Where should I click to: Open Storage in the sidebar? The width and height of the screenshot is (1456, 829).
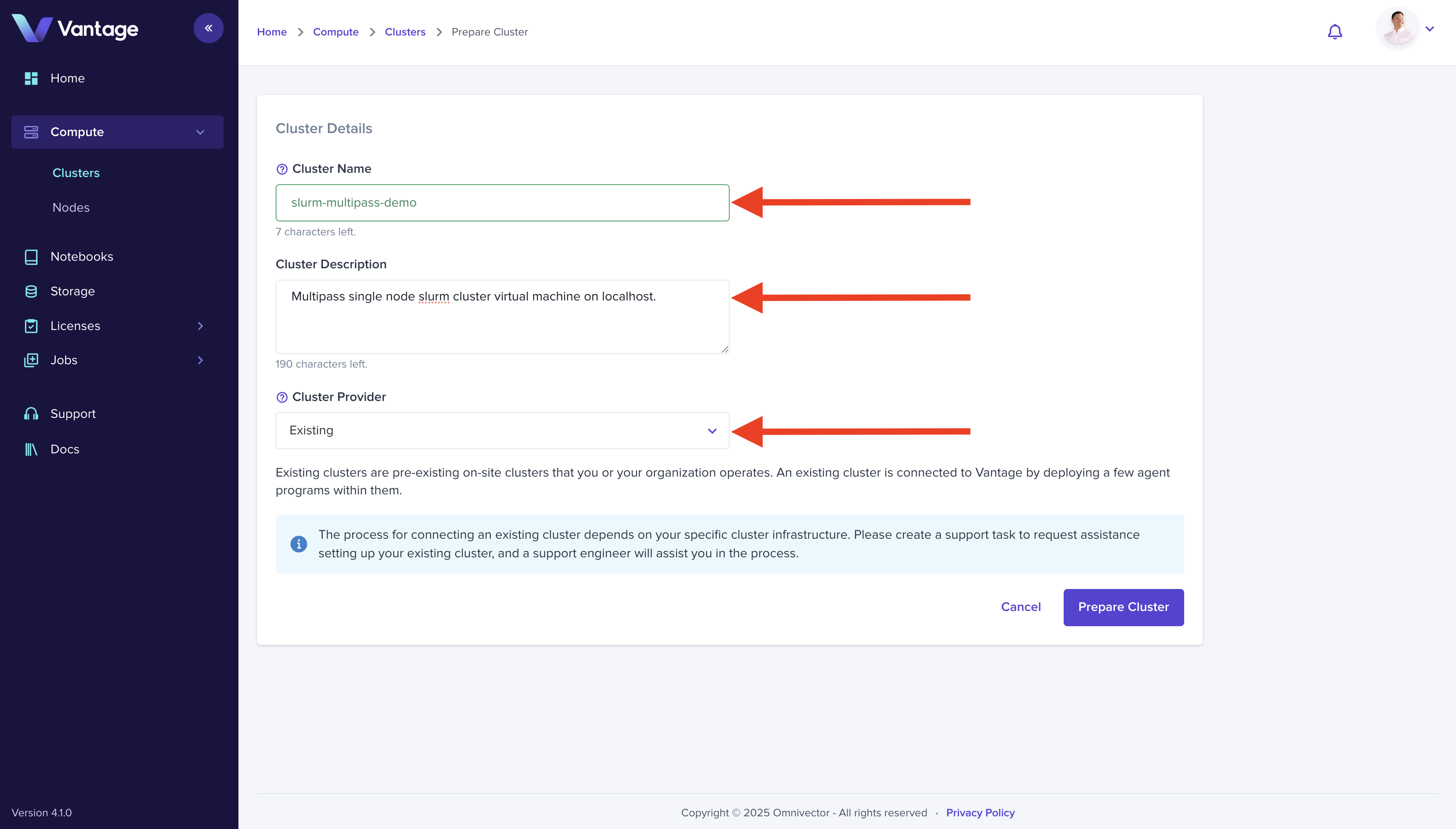(72, 292)
